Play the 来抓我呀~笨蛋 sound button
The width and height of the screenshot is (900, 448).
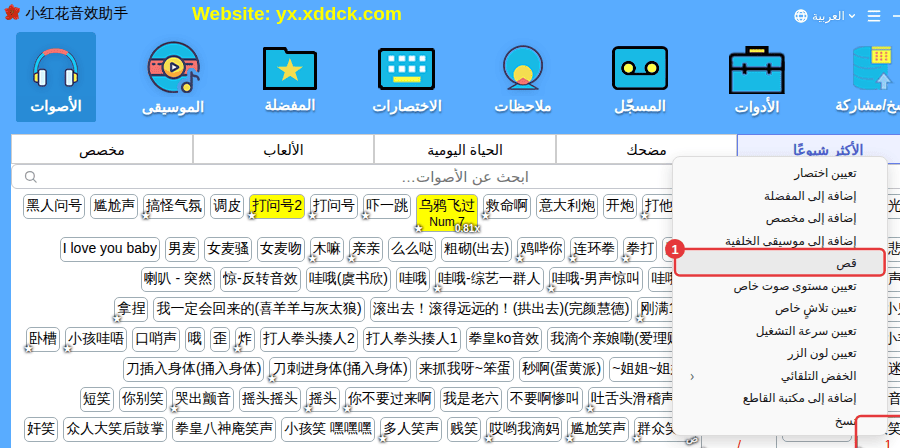point(465,369)
